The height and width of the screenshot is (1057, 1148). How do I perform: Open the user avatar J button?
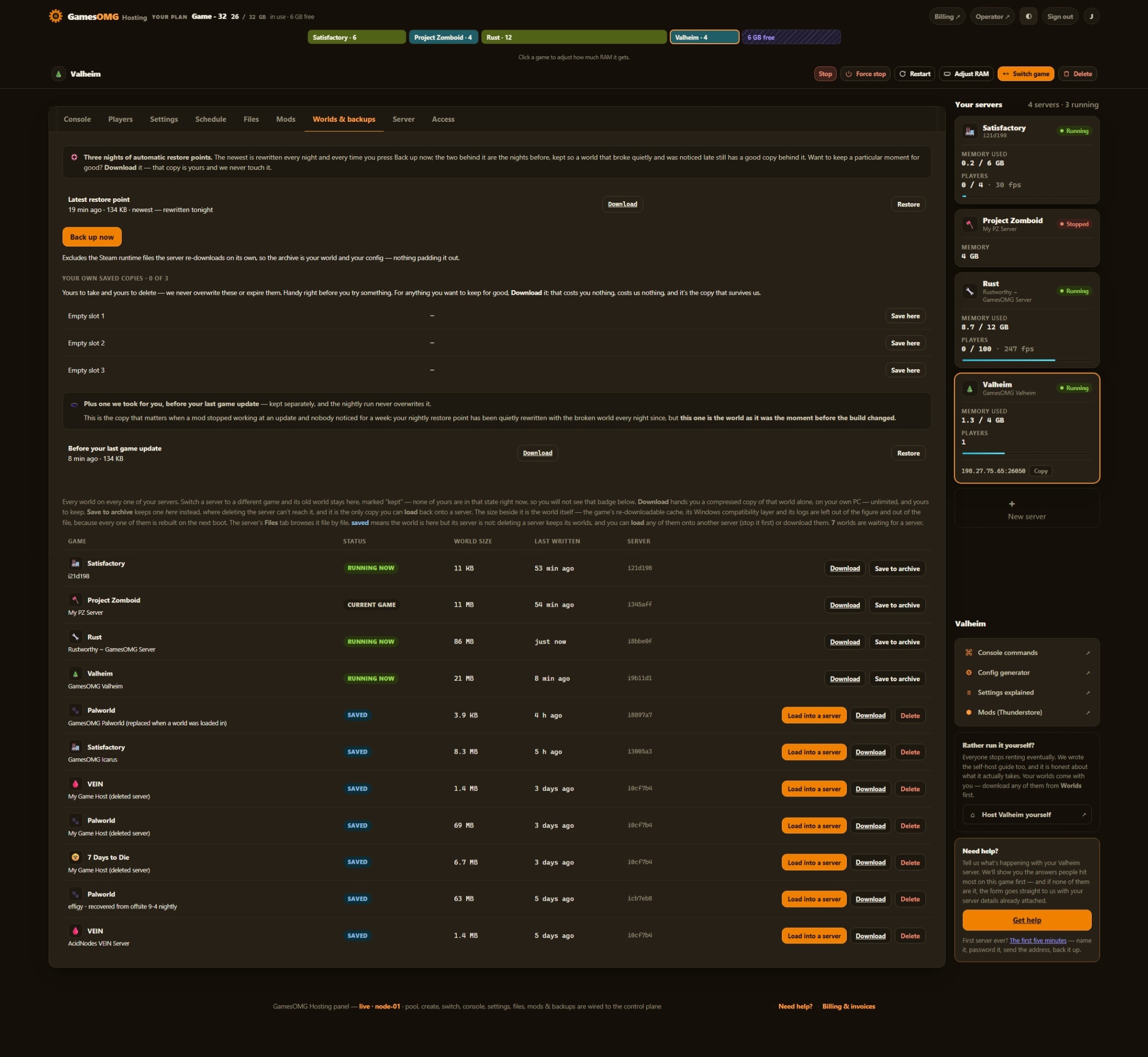coord(1091,17)
